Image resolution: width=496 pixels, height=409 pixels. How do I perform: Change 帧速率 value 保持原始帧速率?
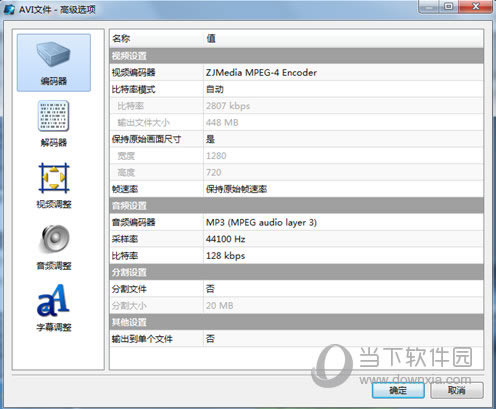coord(236,189)
